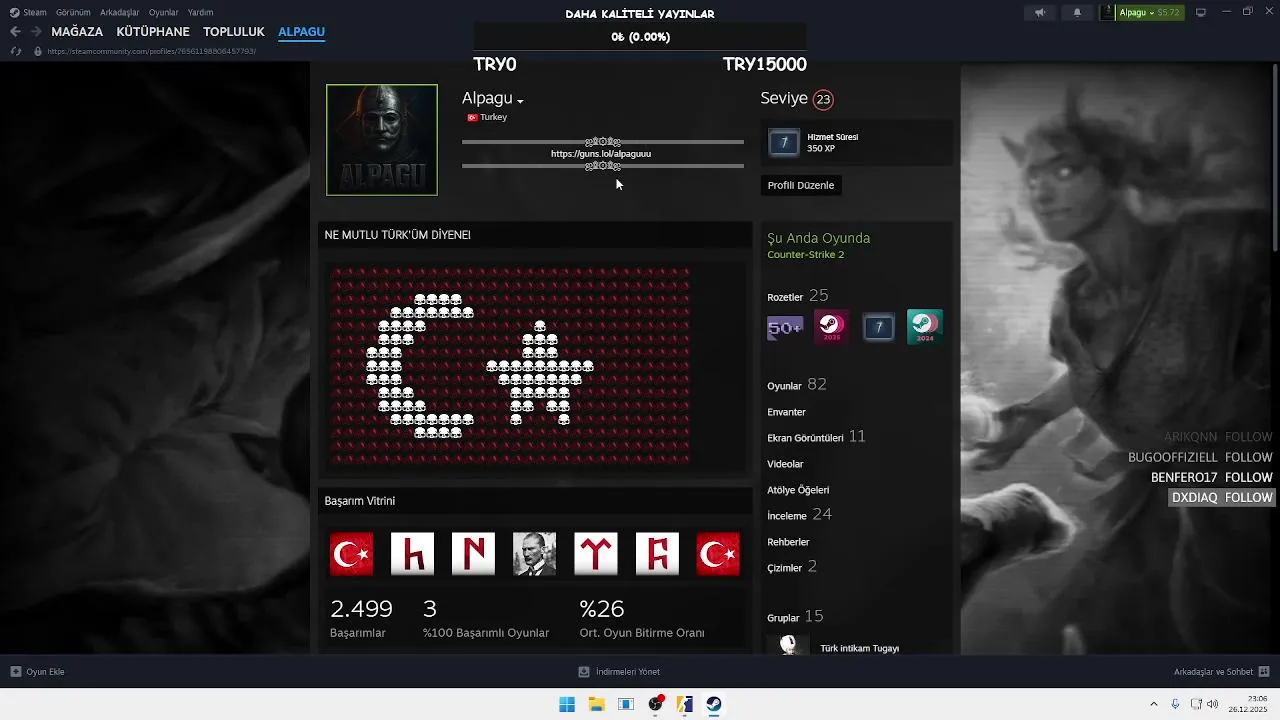
Task: Open Steam announcements megaphone icon
Action: coord(1040,12)
